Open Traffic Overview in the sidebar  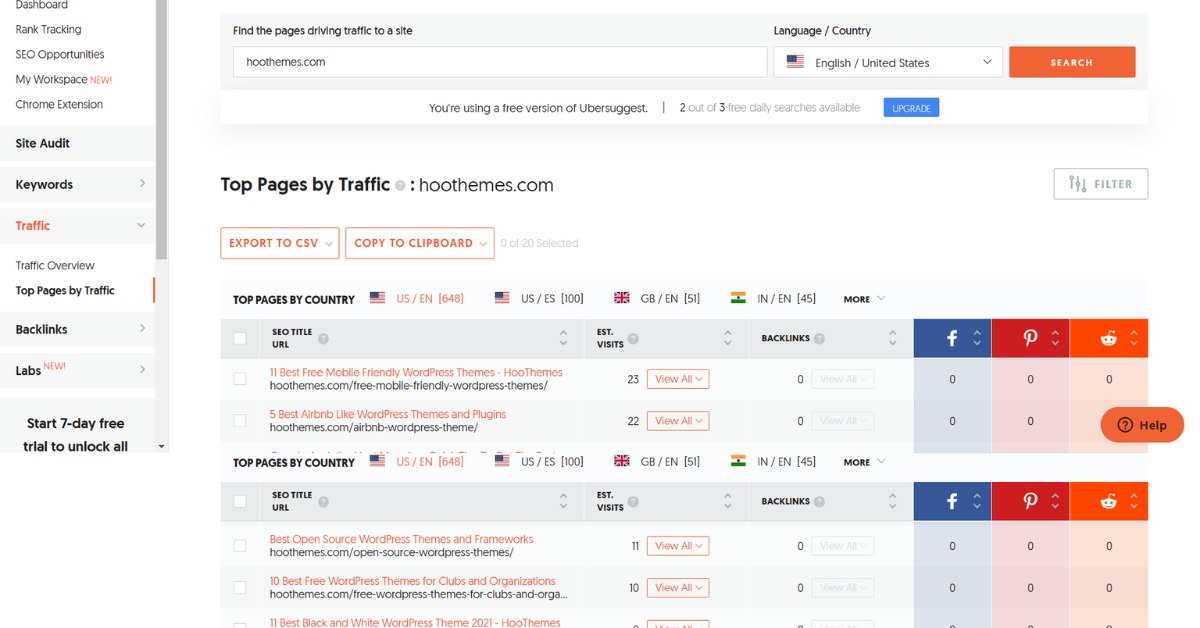[55, 265]
